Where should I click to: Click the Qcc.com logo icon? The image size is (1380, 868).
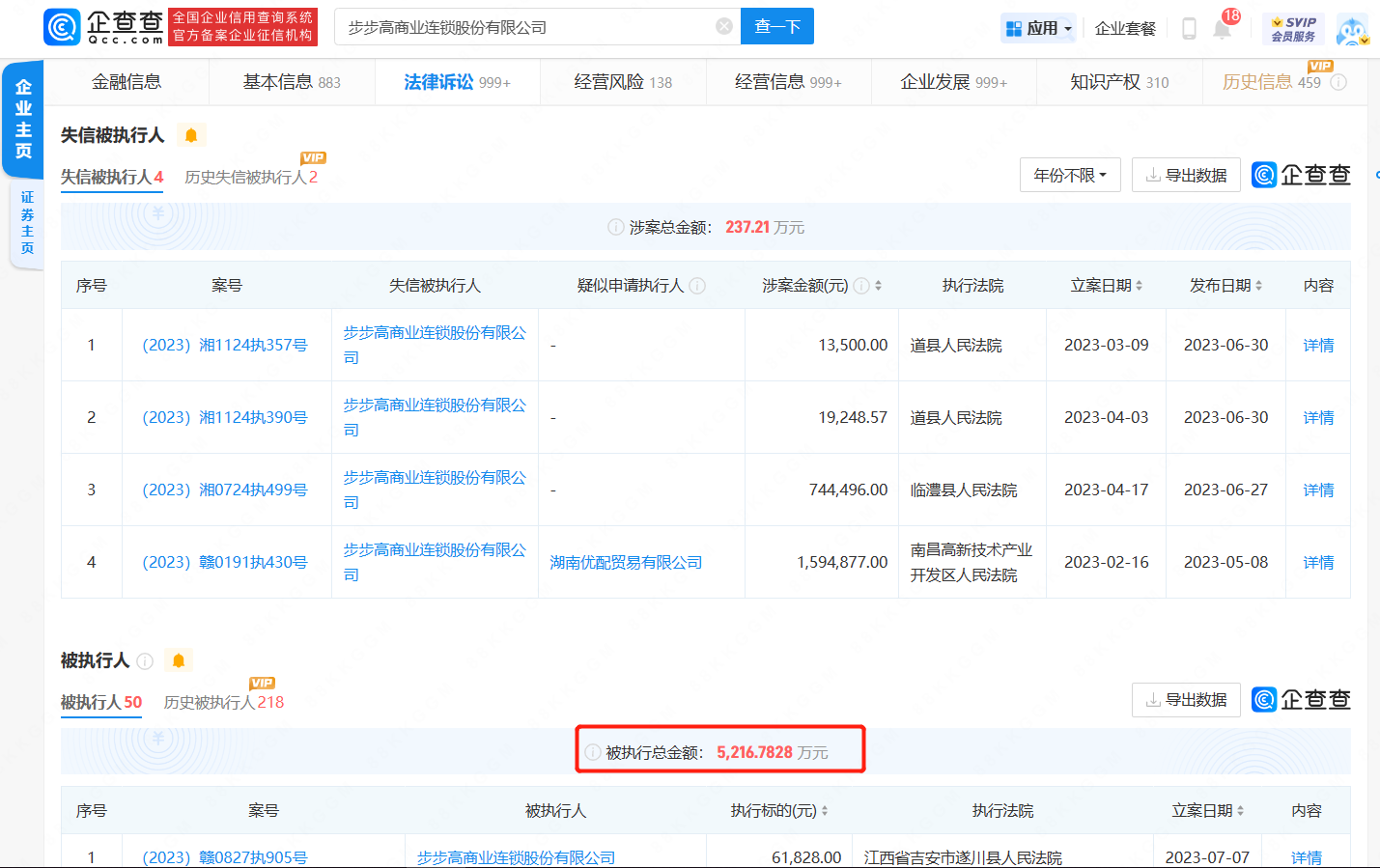click(62, 27)
